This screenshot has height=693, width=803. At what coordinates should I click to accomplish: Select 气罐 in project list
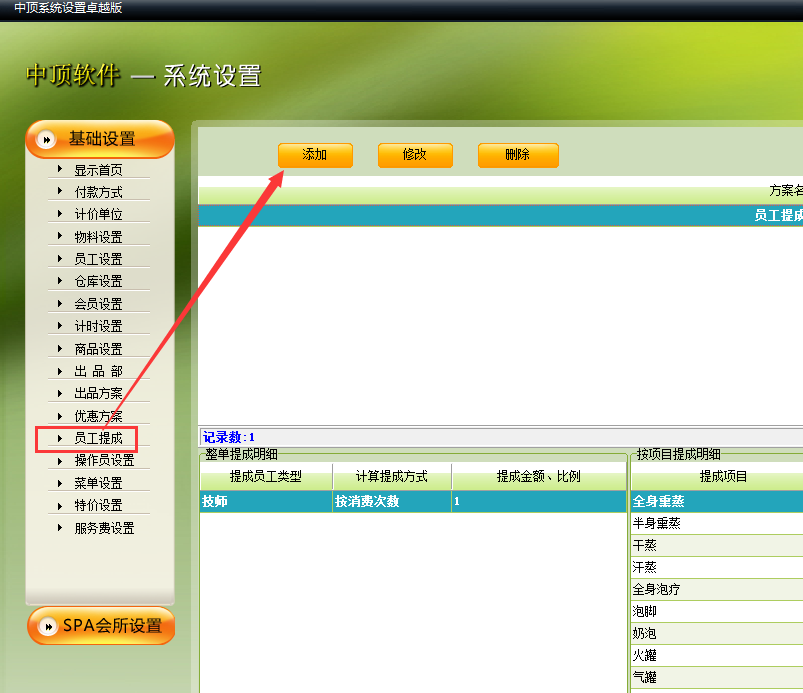(x=717, y=677)
